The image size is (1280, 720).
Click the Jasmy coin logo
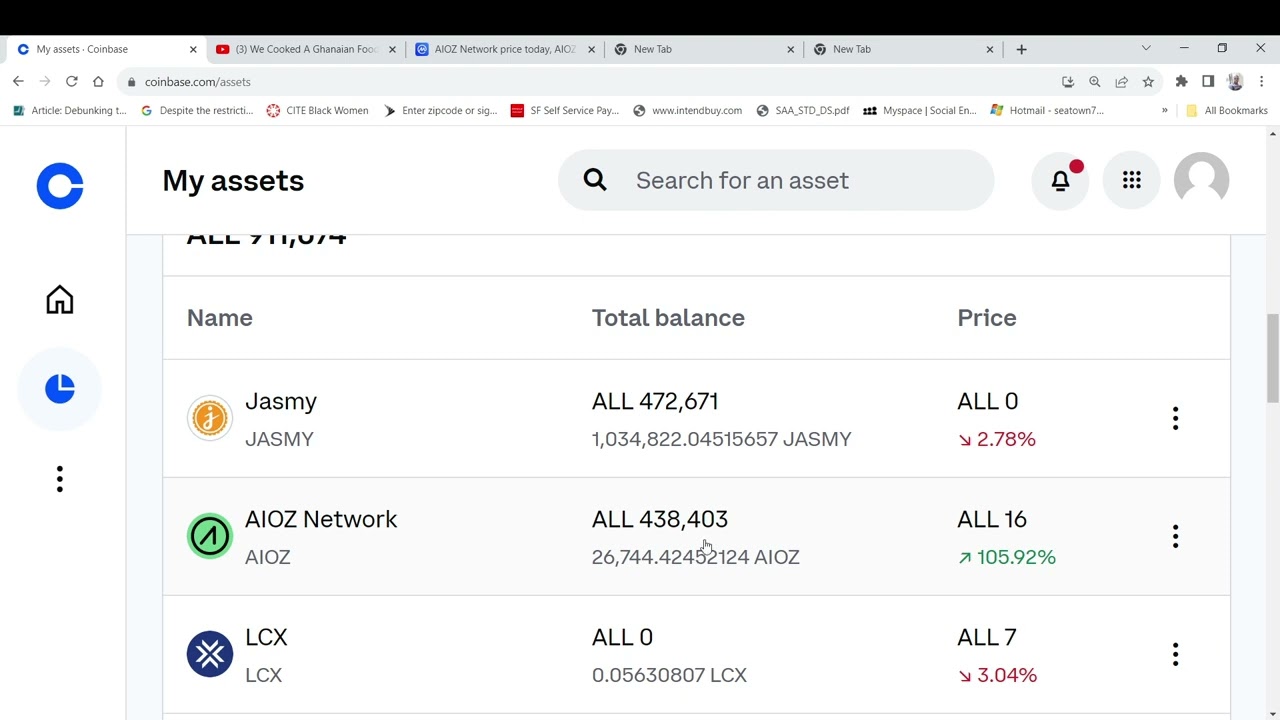click(x=210, y=419)
